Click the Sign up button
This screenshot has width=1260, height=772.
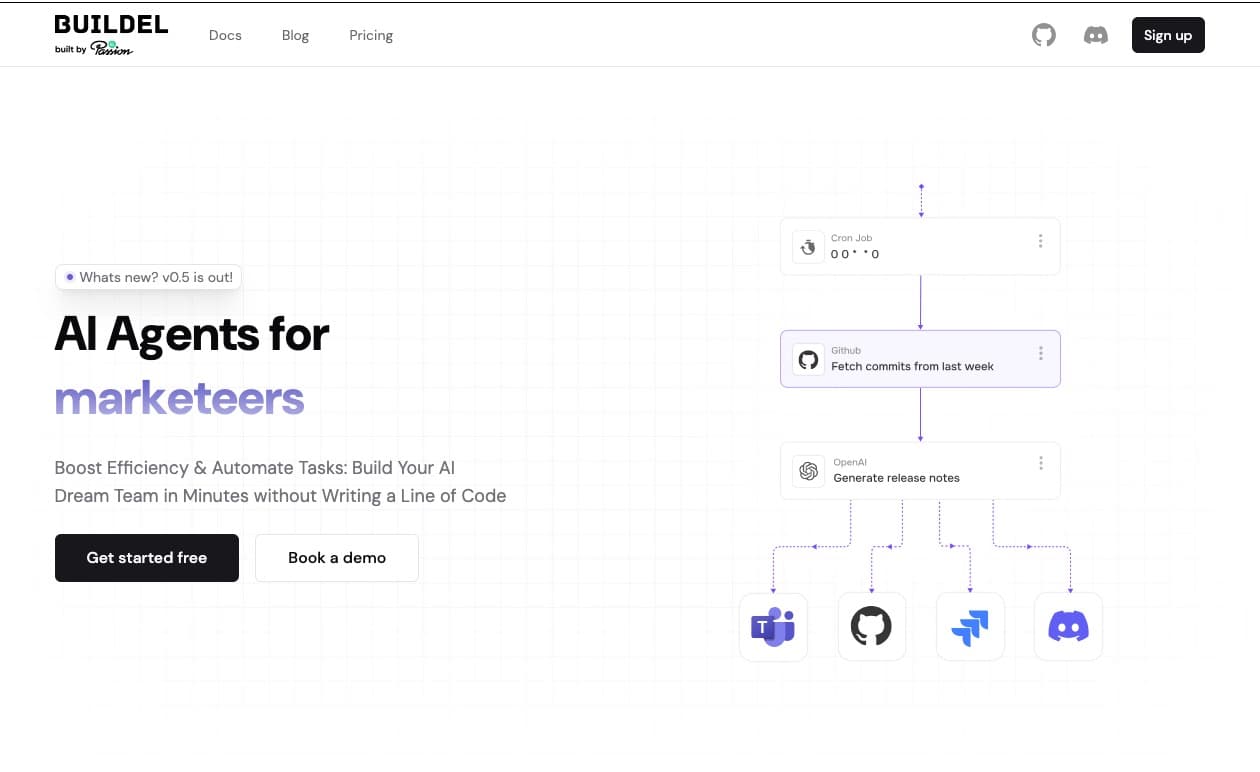coord(1168,35)
